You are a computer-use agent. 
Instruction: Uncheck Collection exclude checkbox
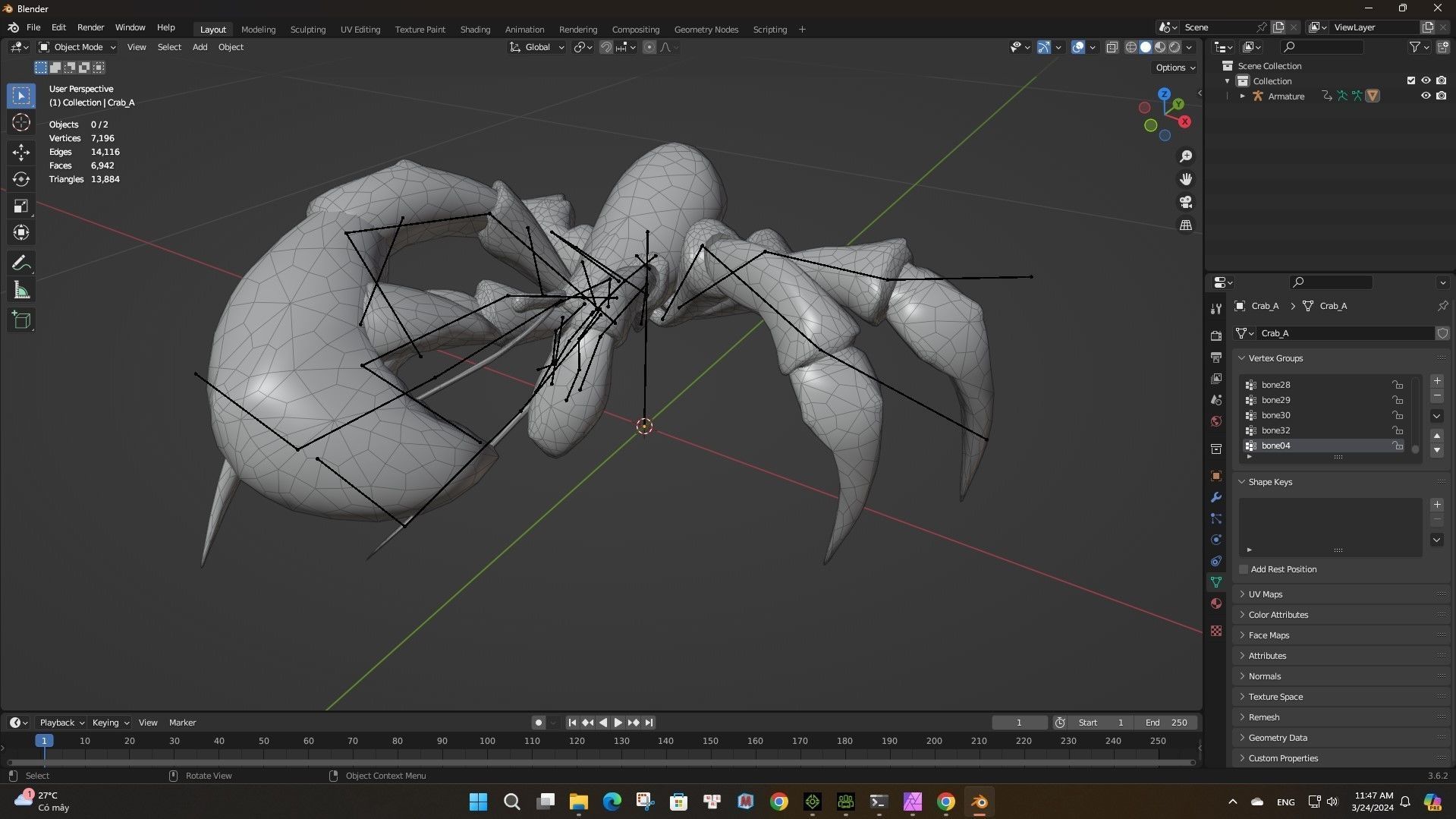tap(1410, 80)
